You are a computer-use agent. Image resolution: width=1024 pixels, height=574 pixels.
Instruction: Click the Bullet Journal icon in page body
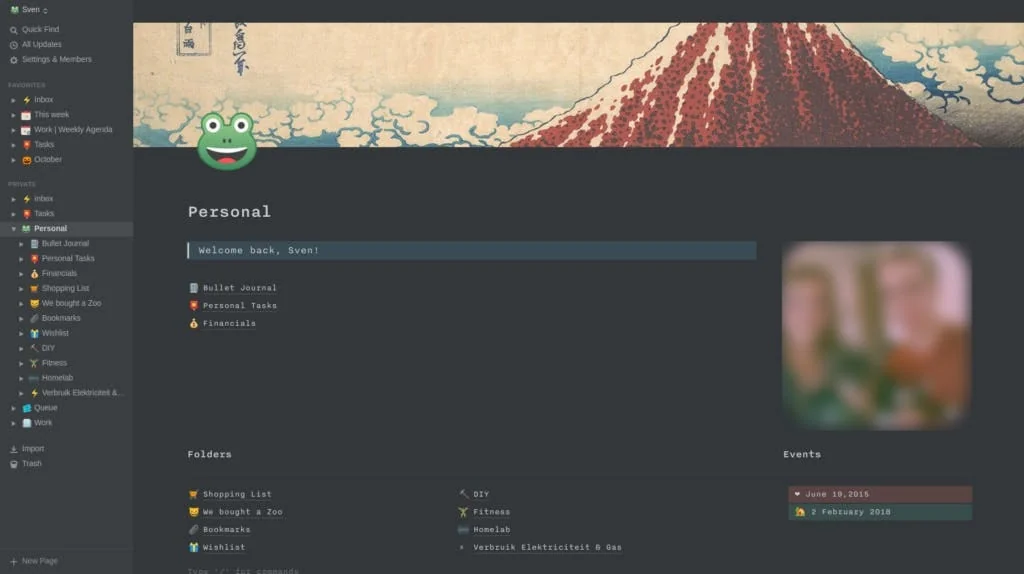[x=193, y=288]
